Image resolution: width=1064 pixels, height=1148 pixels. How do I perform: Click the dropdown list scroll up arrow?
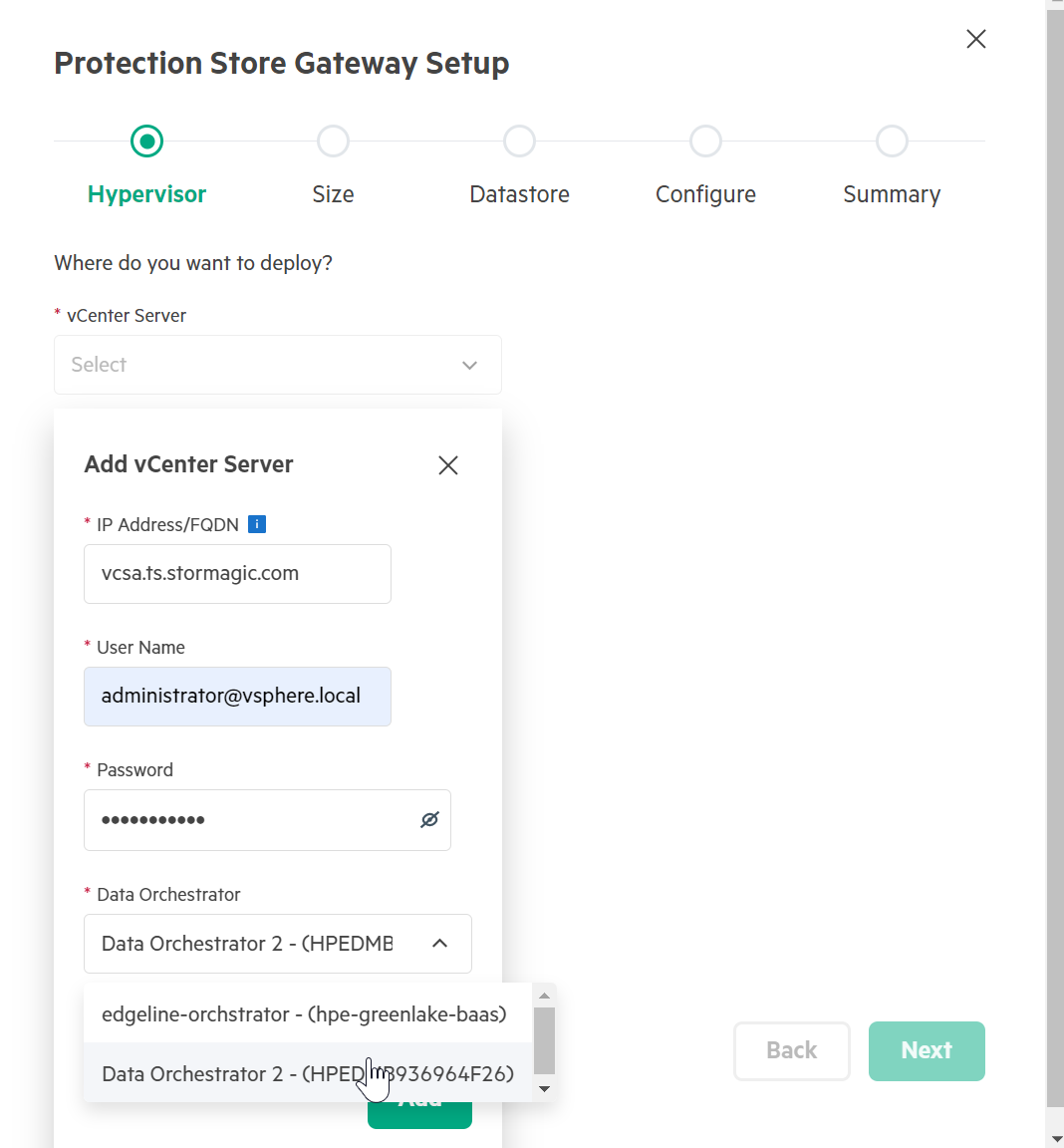pos(544,995)
